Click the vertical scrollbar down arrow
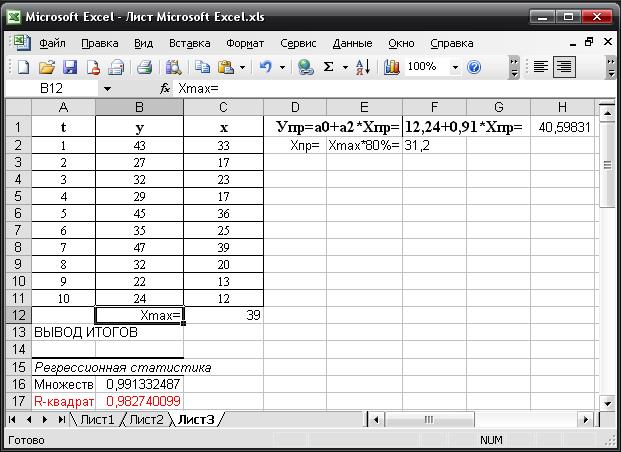The image size is (621, 452). pos(608,403)
